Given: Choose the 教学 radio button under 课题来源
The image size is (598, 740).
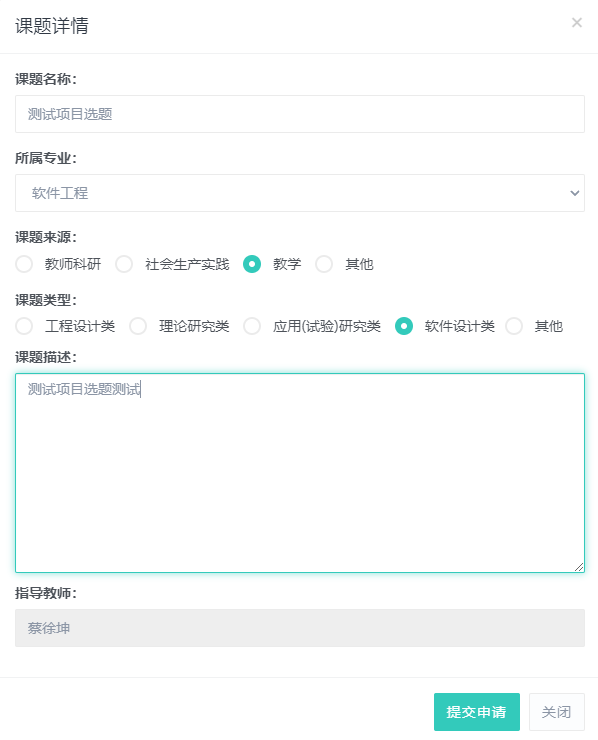Looking at the screenshot, I should (252, 264).
